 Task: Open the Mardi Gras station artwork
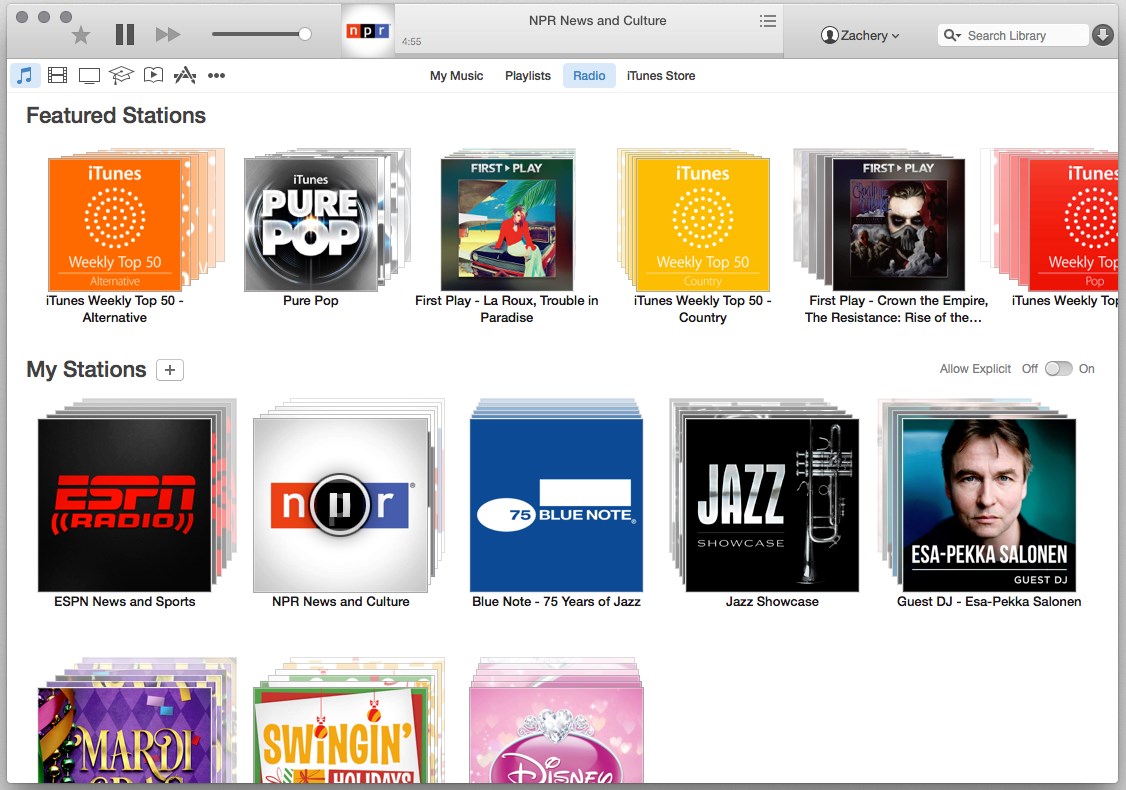coord(125,735)
